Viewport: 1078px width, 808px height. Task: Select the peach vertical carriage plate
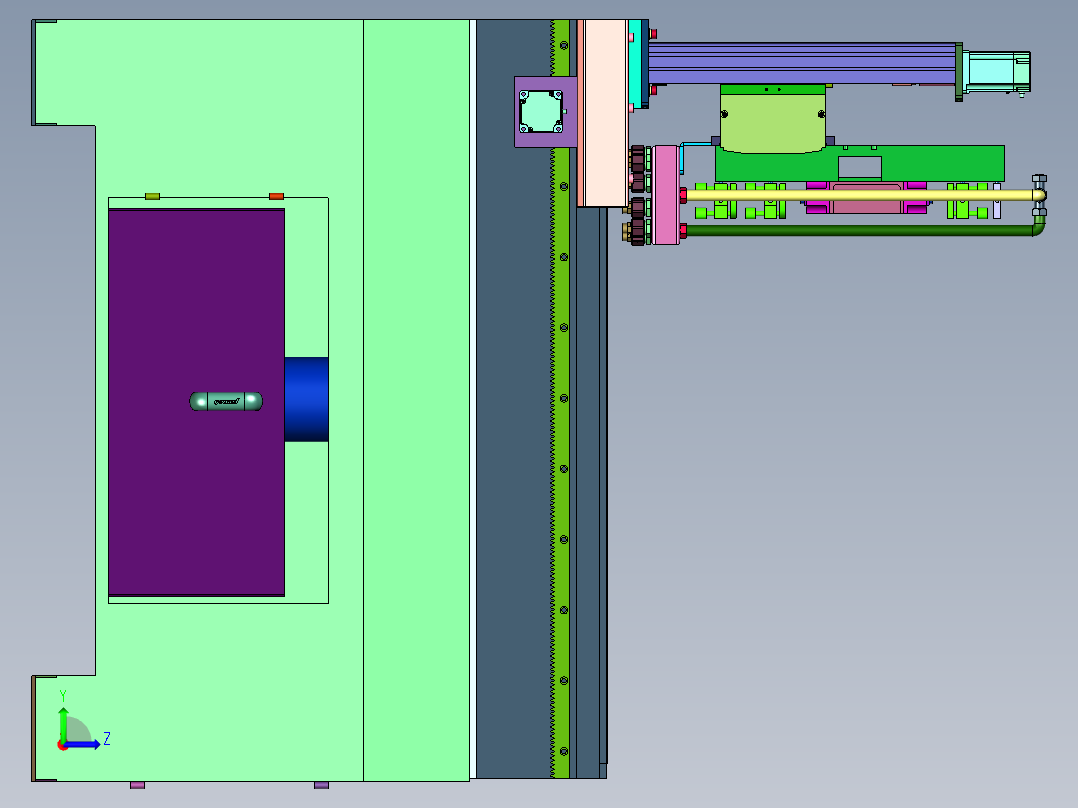(x=605, y=113)
